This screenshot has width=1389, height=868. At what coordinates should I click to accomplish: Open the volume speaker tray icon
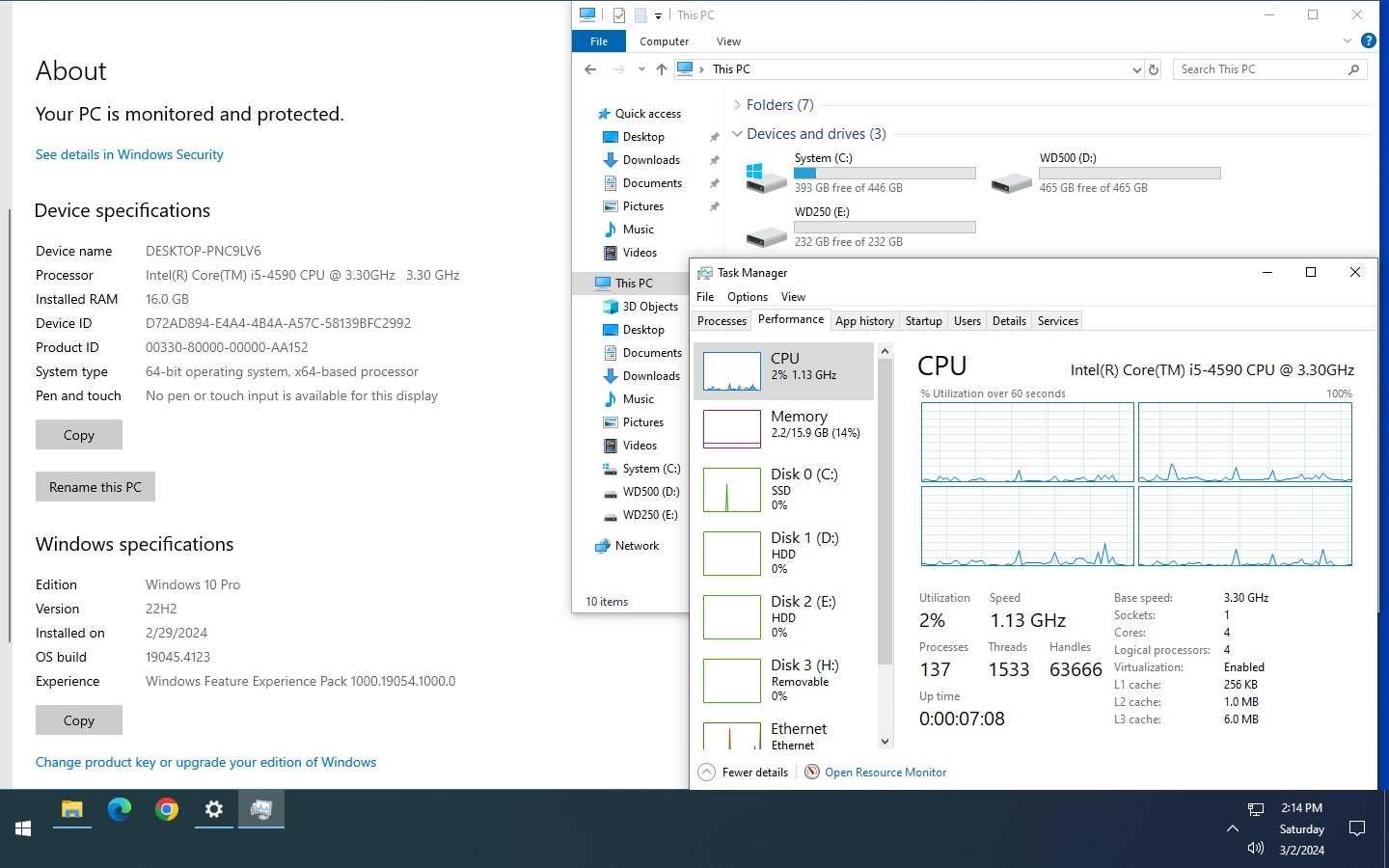click(x=1255, y=848)
